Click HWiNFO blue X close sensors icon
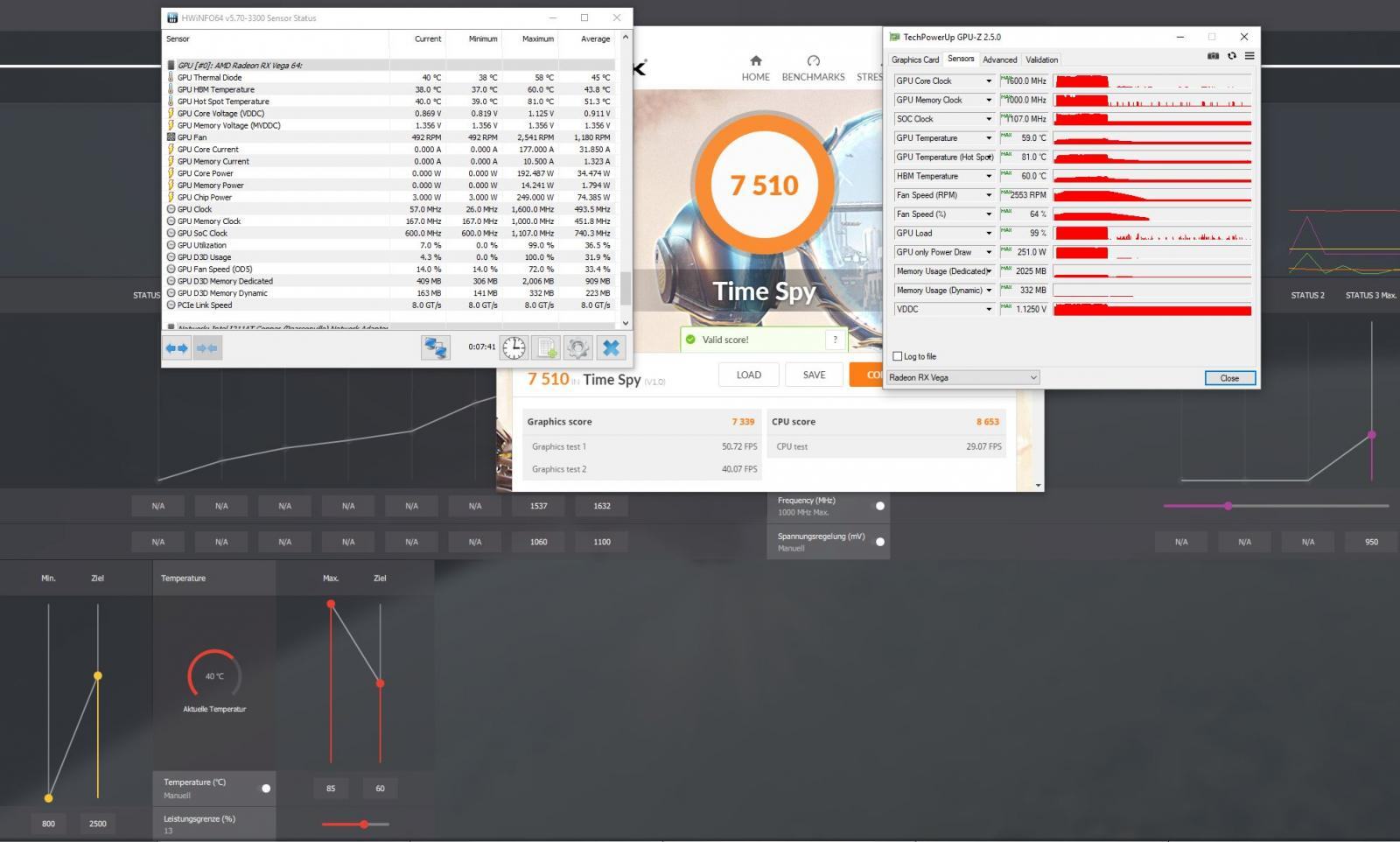Viewport: 1400px width, 842px height. click(x=611, y=347)
